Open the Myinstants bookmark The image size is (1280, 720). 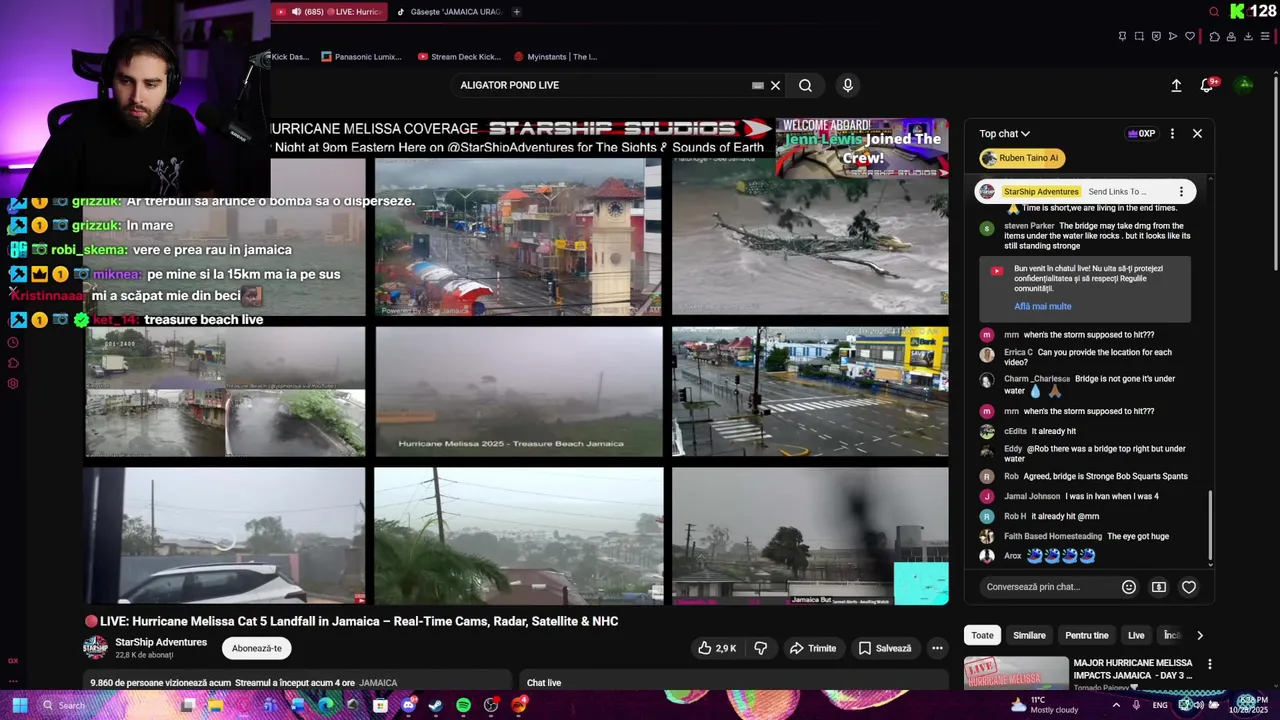point(555,57)
